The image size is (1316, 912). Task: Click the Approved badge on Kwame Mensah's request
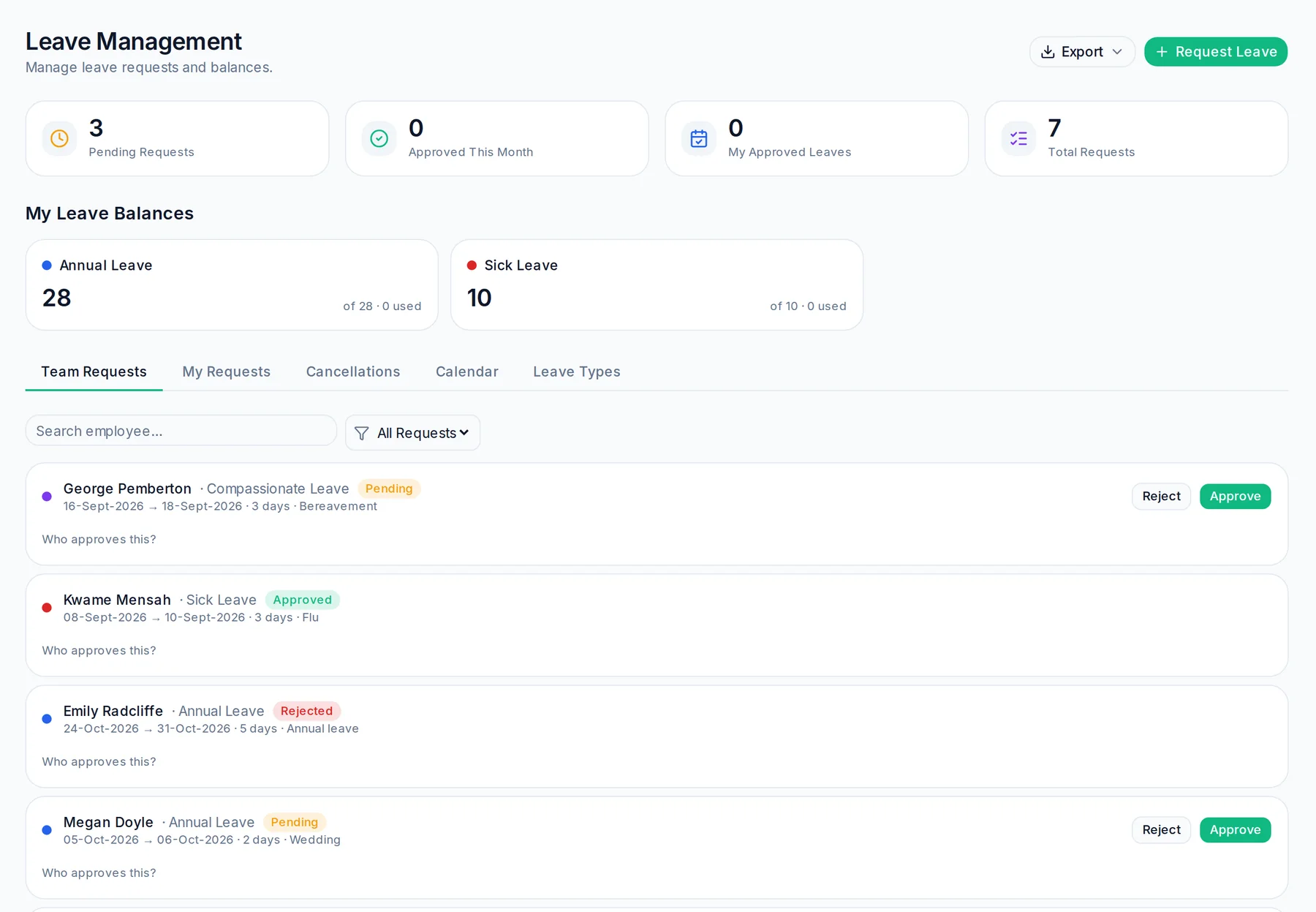point(302,600)
